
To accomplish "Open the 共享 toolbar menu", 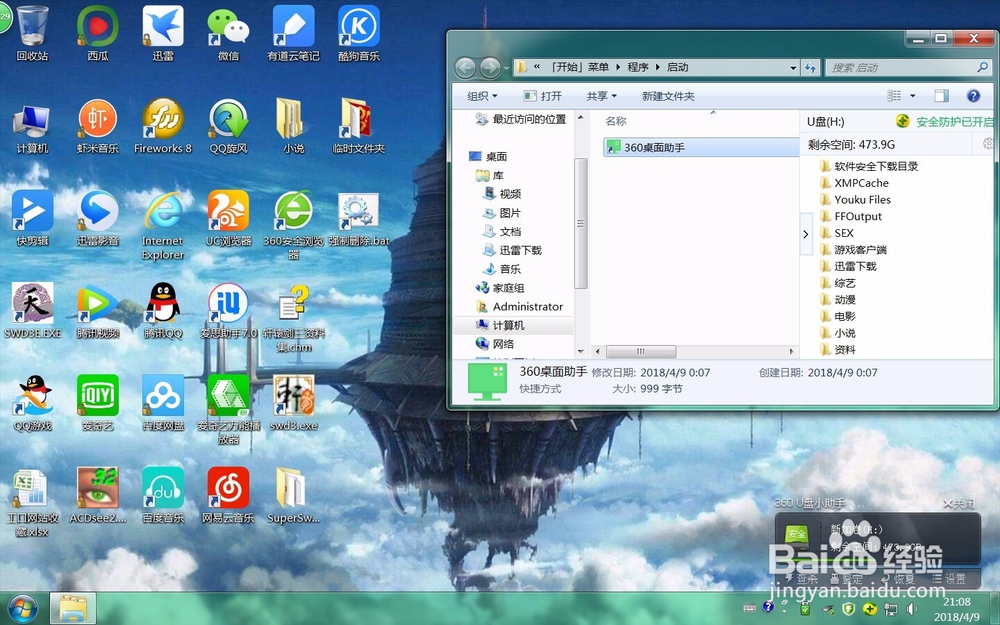I will point(598,95).
